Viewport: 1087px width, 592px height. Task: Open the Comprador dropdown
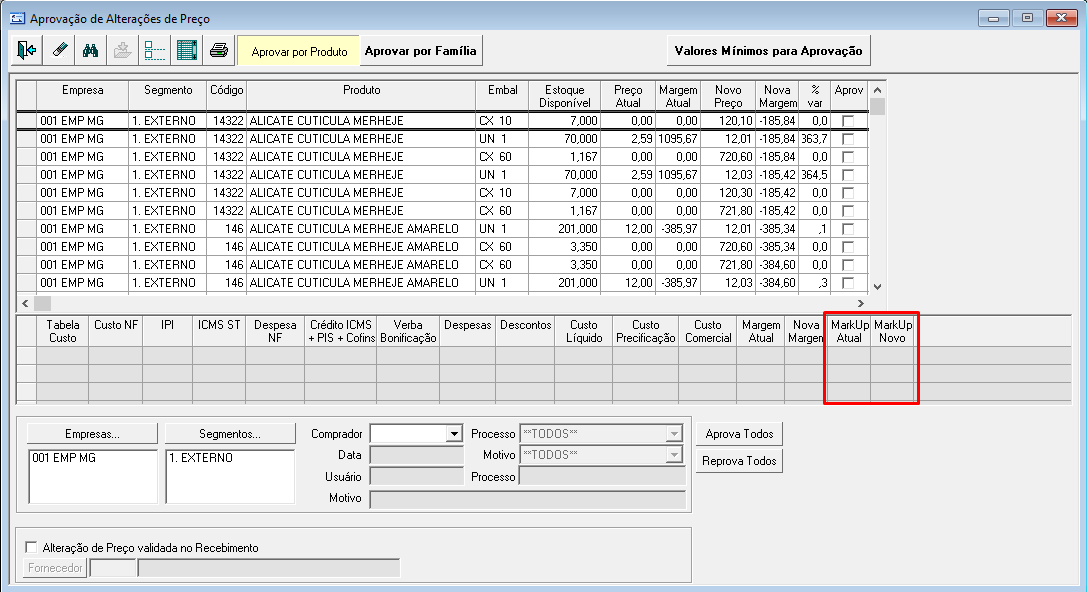[x=453, y=434]
